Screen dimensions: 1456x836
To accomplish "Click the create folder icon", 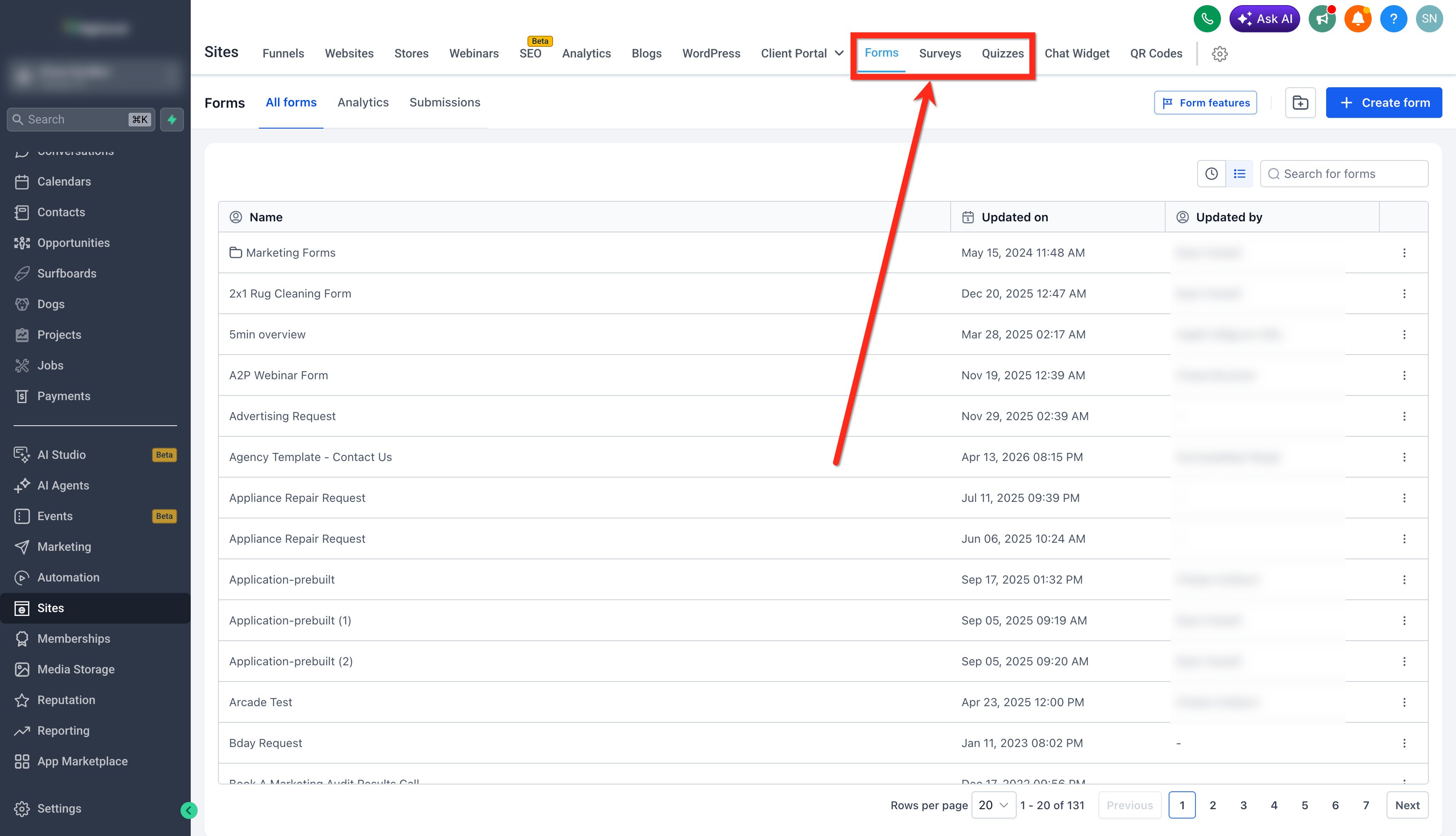I will click(x=1301, y=103).
